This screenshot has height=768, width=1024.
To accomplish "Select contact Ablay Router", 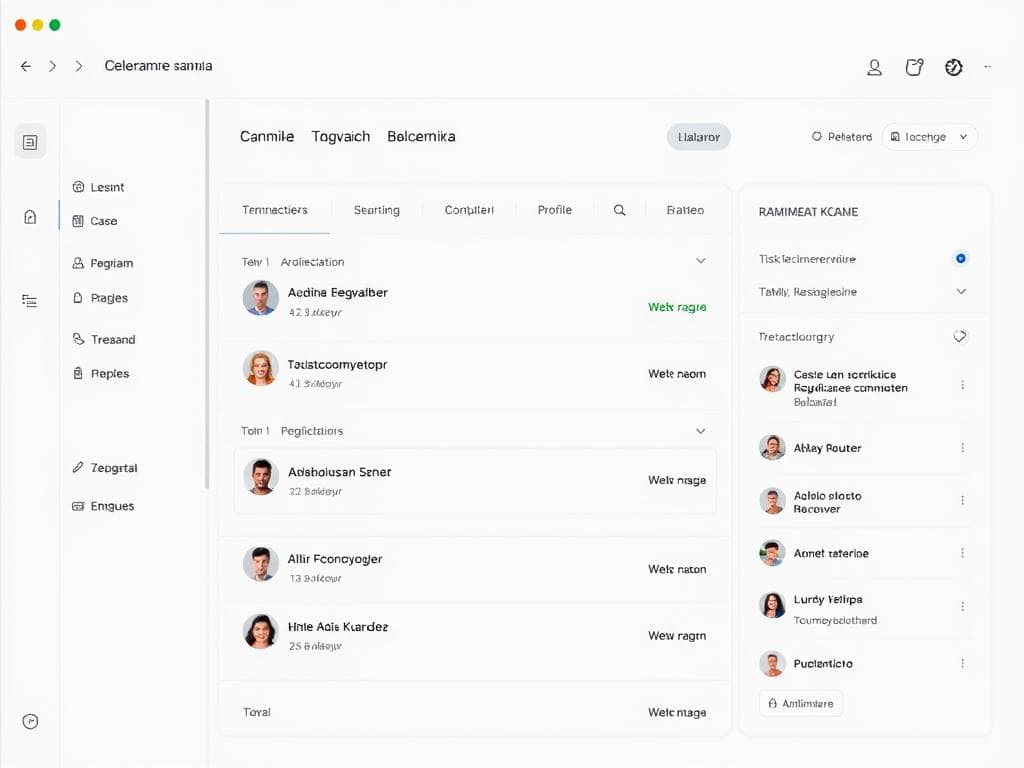I will 827,448.
